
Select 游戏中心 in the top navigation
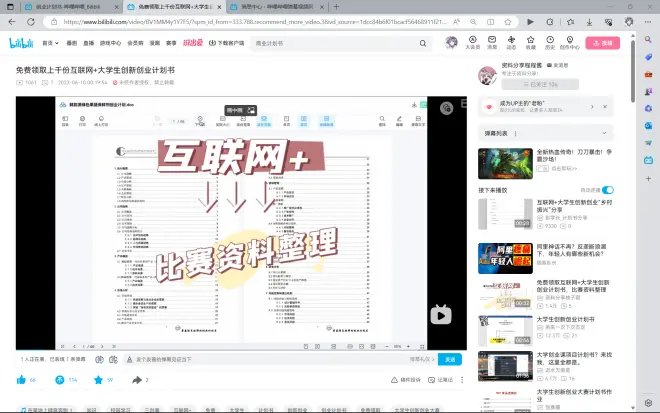(x=109, y=44)
